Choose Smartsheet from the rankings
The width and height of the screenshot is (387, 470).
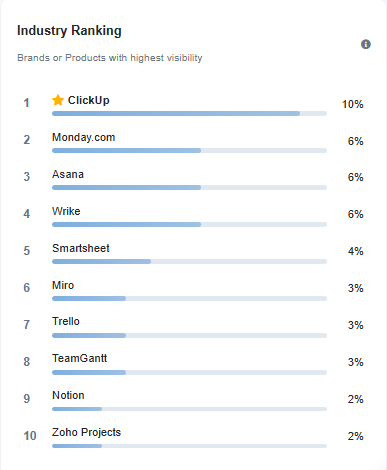coord(81,248)
